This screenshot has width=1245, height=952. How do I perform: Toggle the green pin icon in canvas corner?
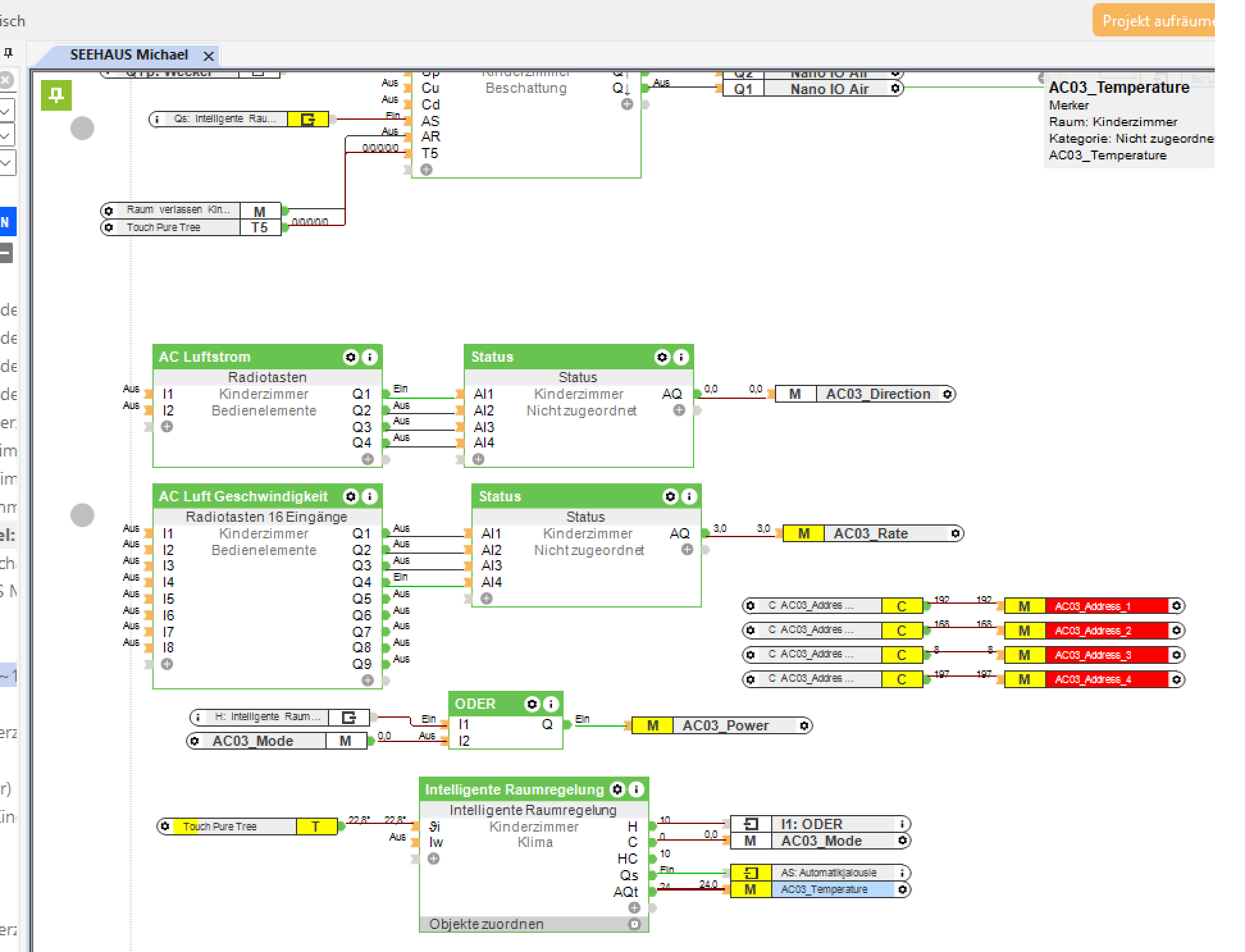point(56,95)
